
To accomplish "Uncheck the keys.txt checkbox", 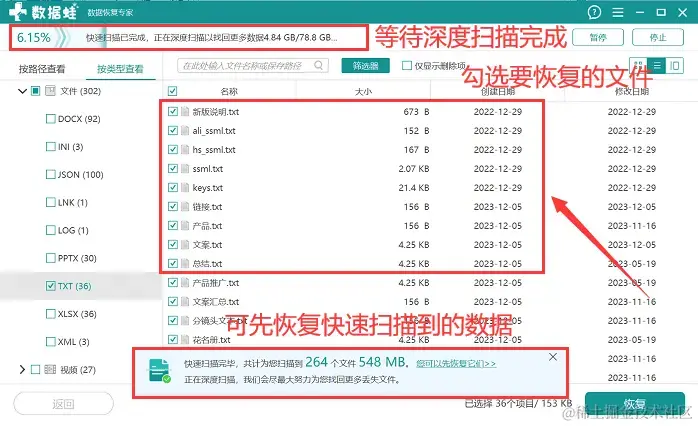I will pyautogui.click(x=173, y=187).
